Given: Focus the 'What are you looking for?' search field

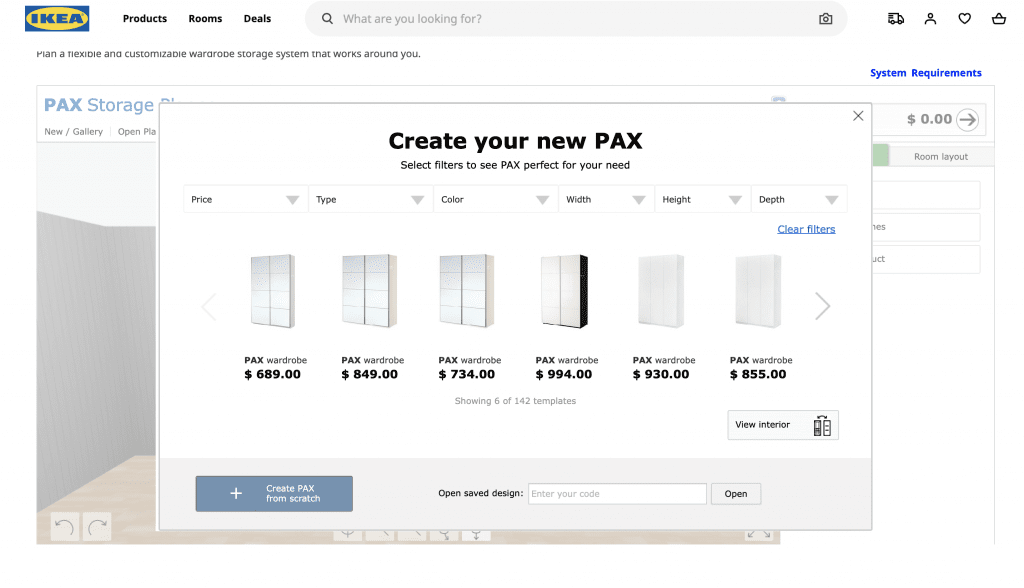Looking at the screenshot, I should click(575, 19).
